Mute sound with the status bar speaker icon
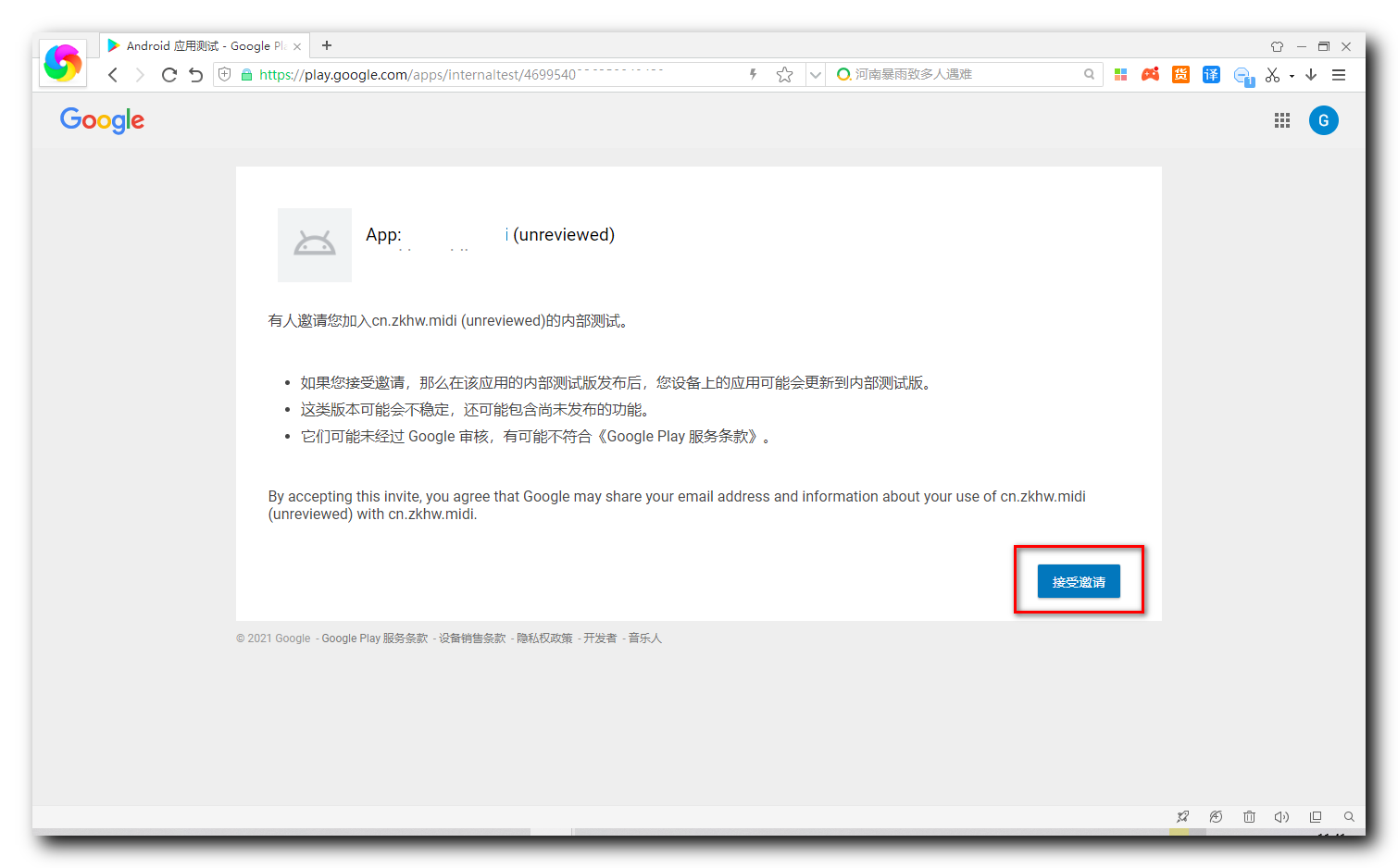The width and height of the screenshot is (1398, 868). (1282, 817)
